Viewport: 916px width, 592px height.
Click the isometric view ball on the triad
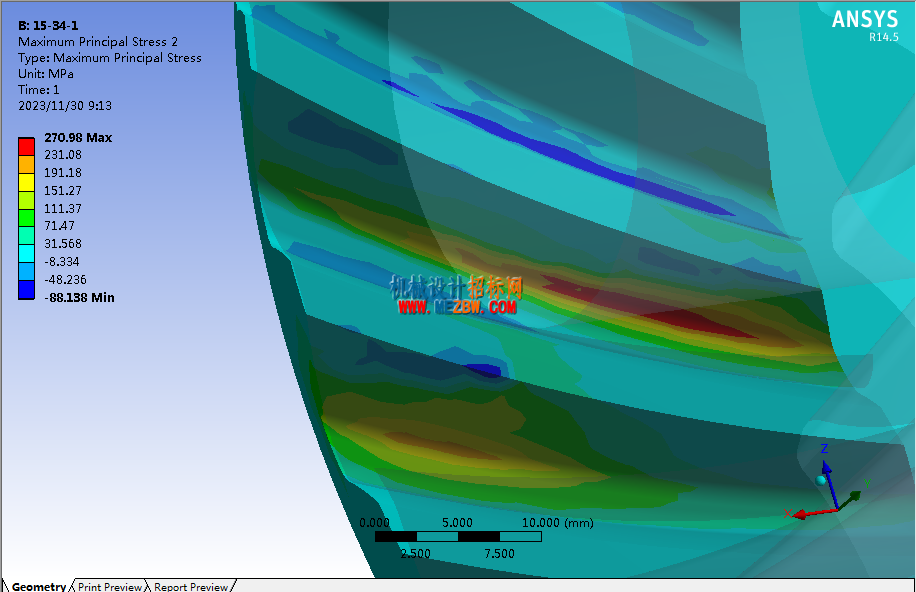pyautogui.click(x=821, y=480)
